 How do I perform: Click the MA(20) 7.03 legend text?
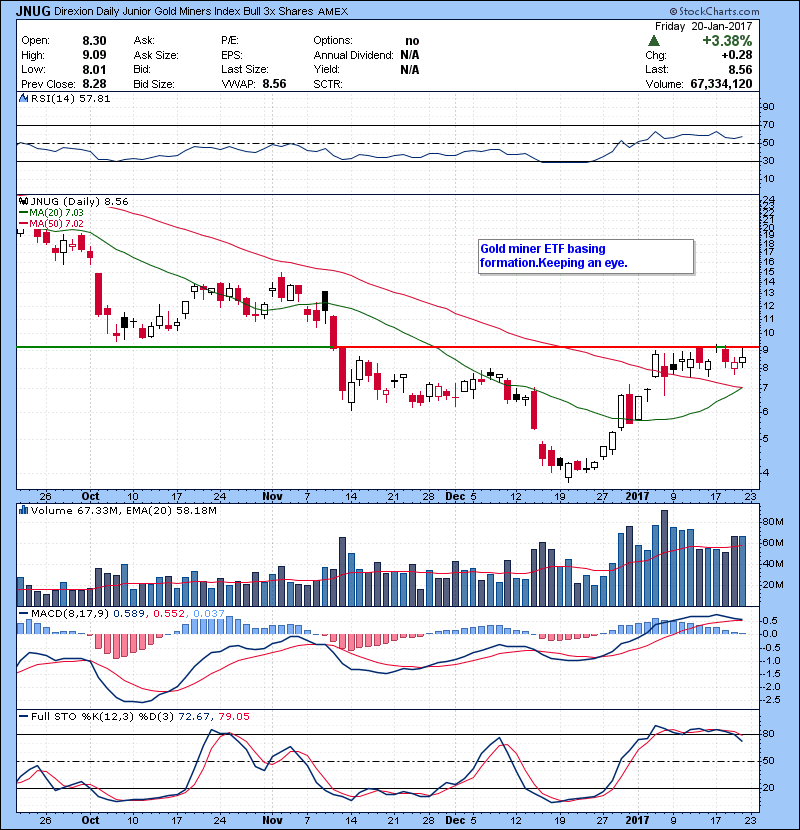[x=56, y=213]
